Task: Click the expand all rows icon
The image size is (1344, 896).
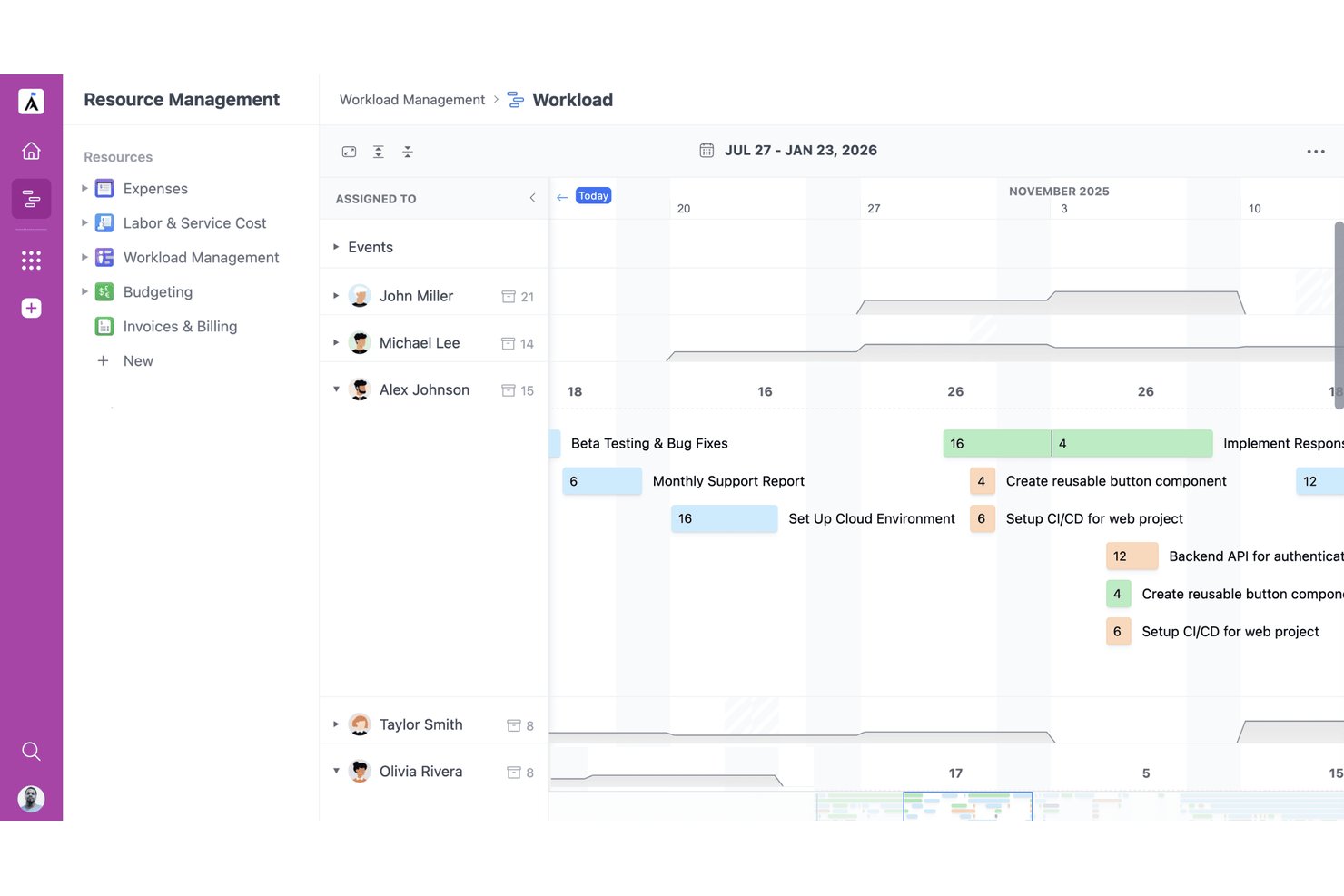Action: (379, 152)
